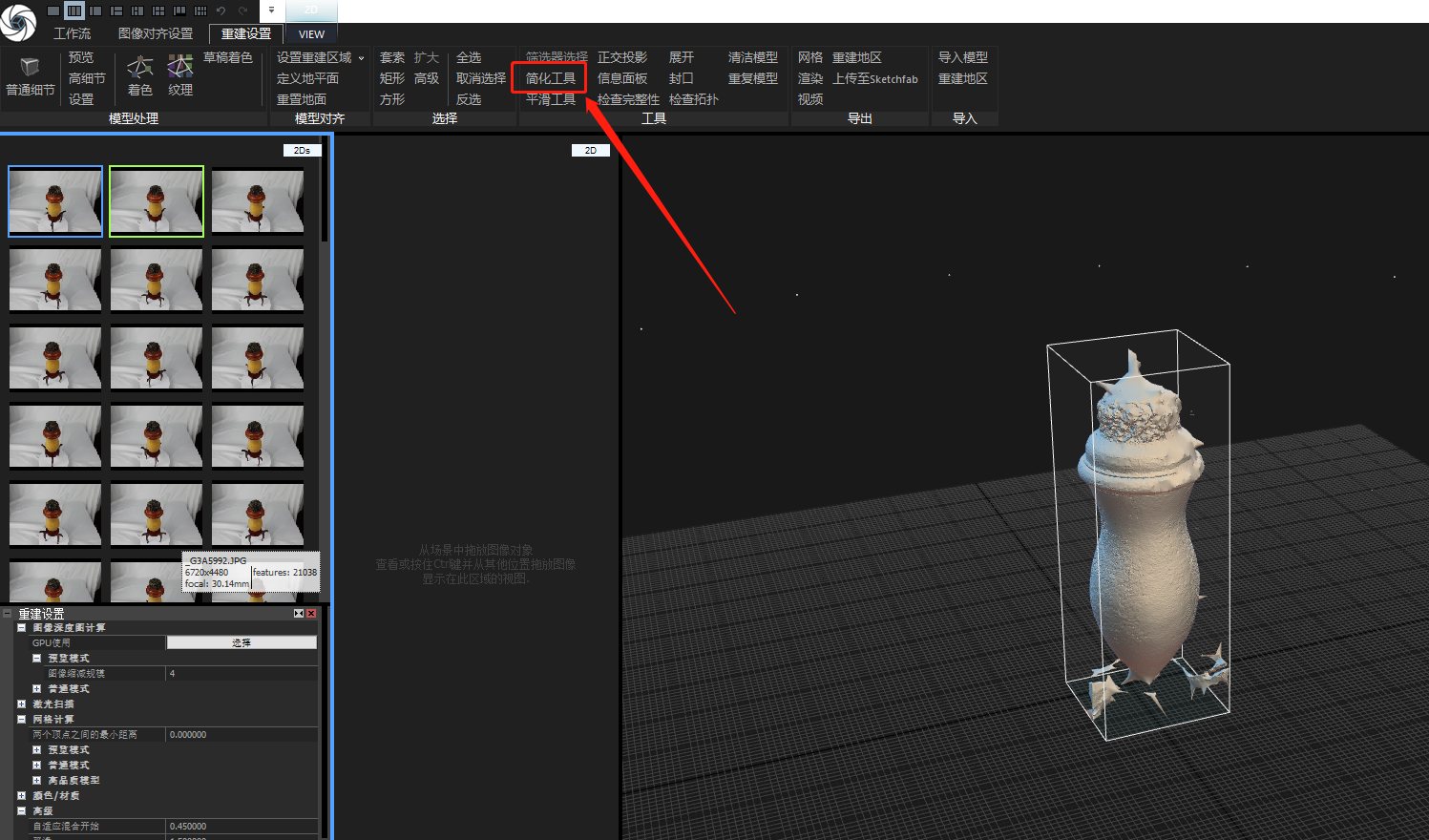Image resolution: width=1429 pixels, height=840 pixels.
Task: Switch to the VIEW ribbon tab
Action: tap(311, 33)
